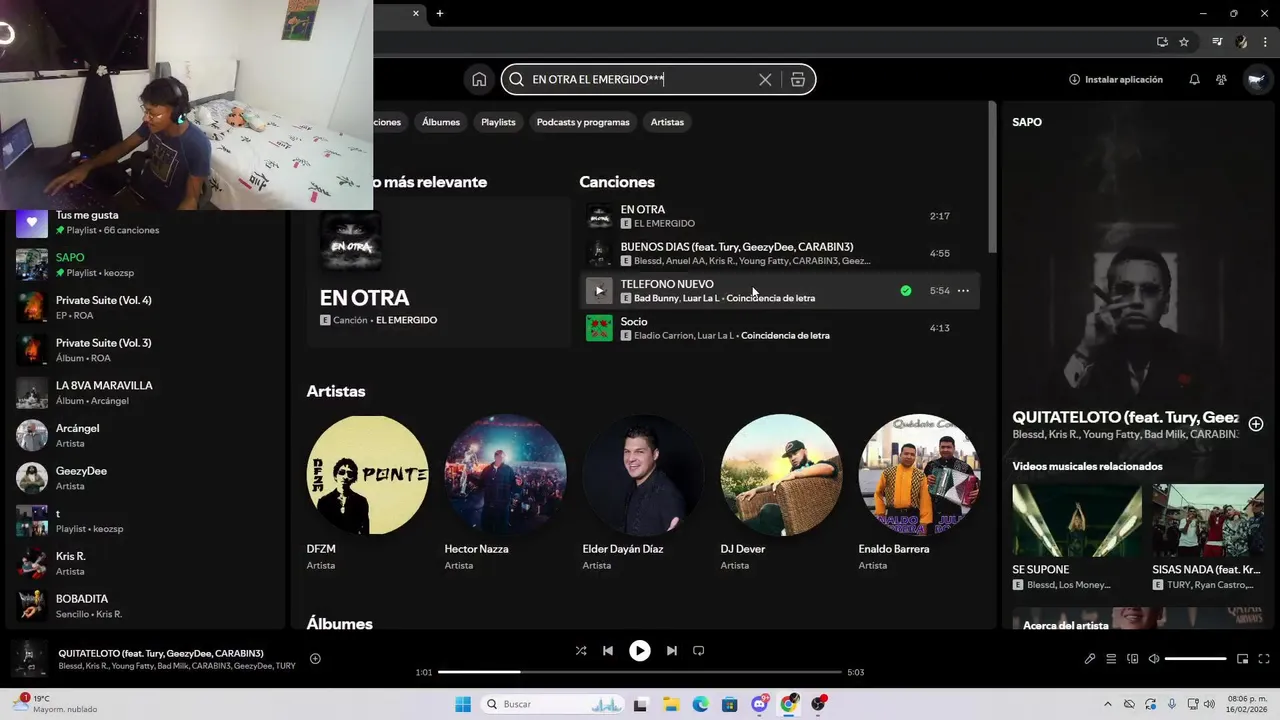This screenshot has height=720, width=1280.
Task: Open Microsoft Edge from taskbar
Action: click(x=700, y=704)
